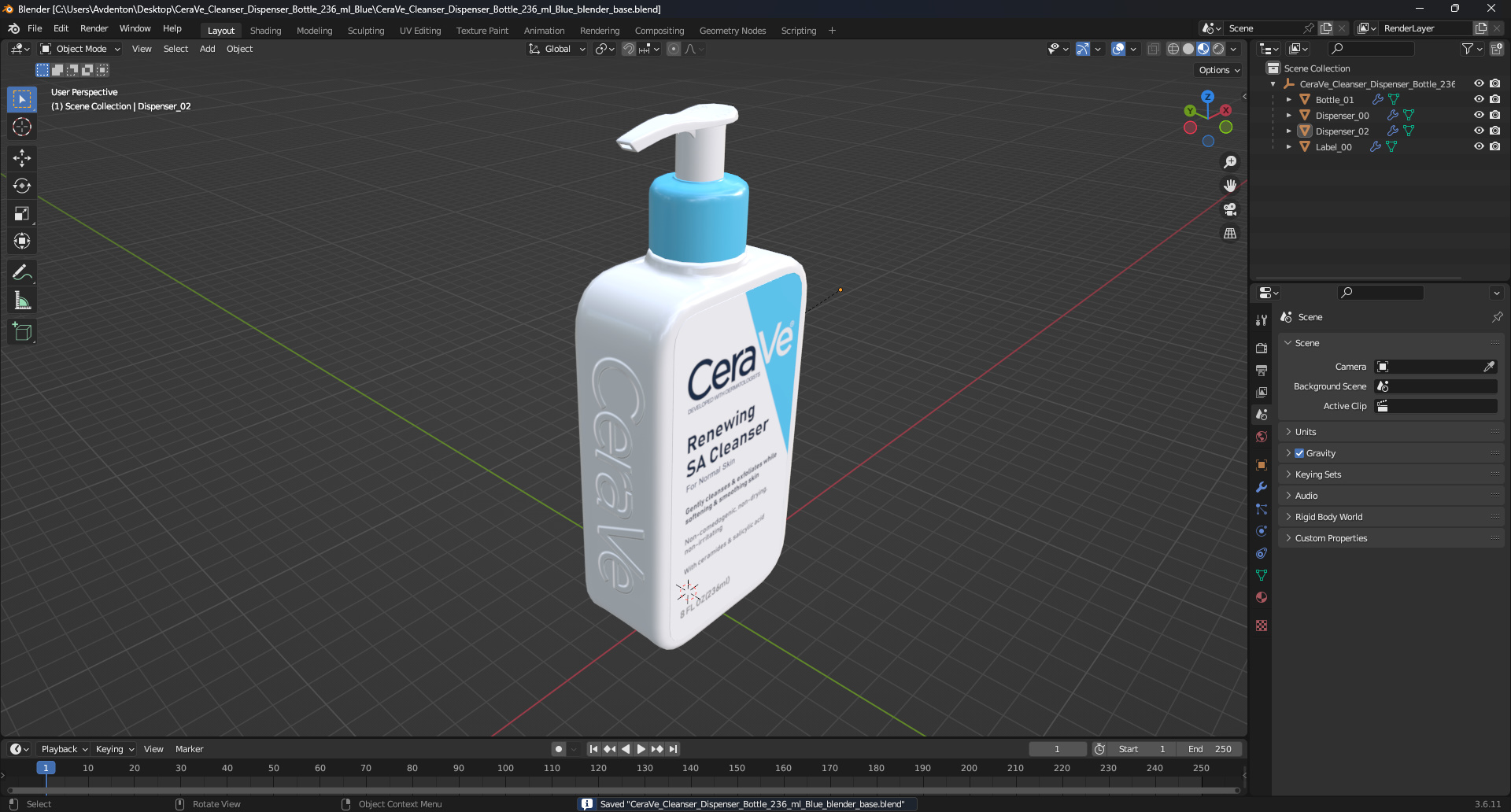Viewport: 1511px width, 812px height.
Task: Click the pan view hand gizmo
Action: [x=1230, y=186]
